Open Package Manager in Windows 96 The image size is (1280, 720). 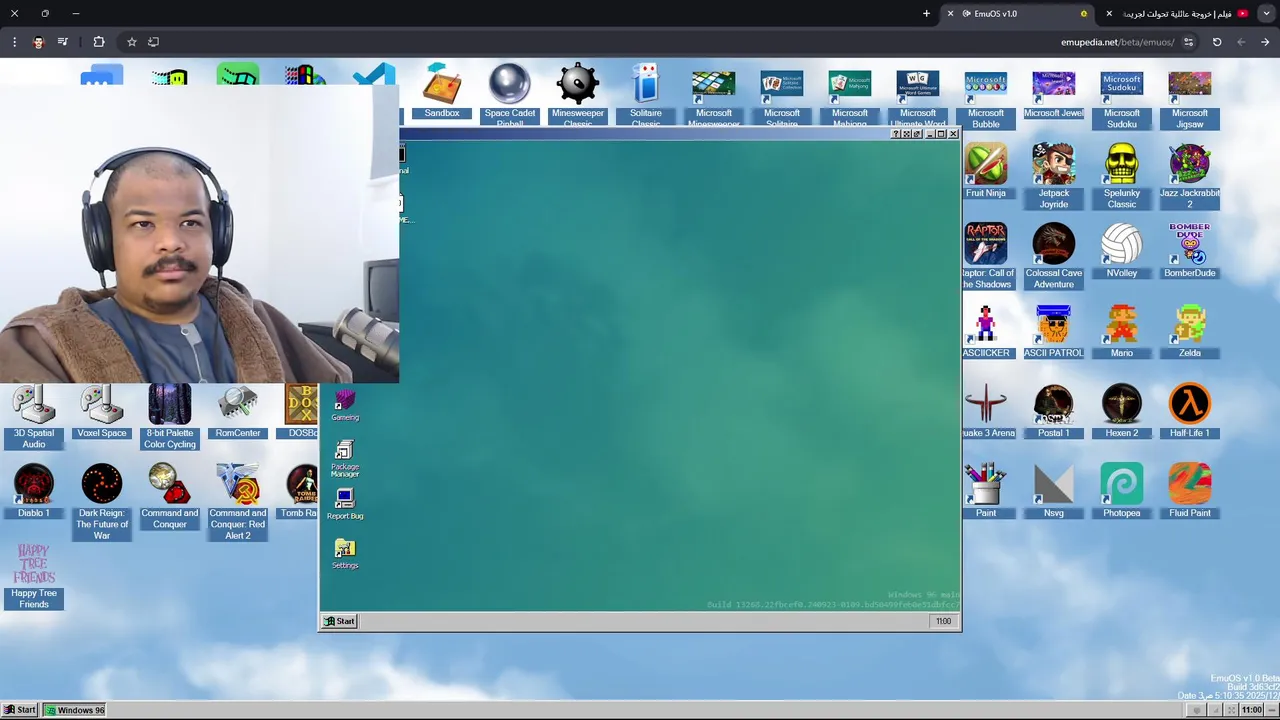coord(345,459)
